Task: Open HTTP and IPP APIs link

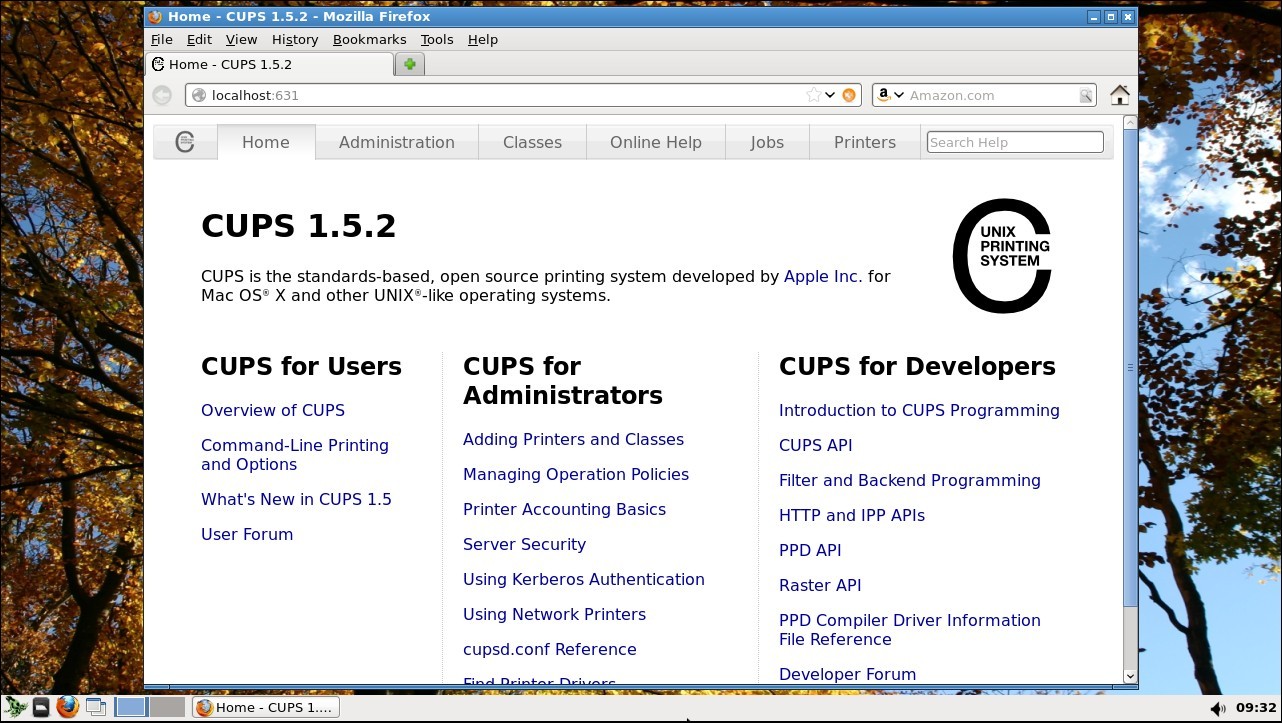Action: coord(852,515)
